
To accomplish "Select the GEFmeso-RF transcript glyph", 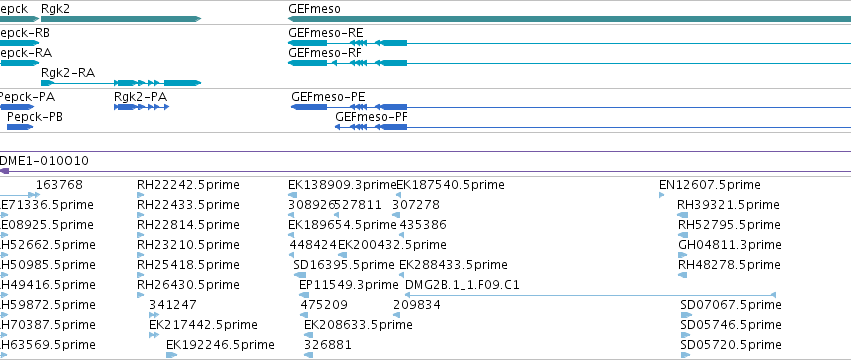I will 569,63.
